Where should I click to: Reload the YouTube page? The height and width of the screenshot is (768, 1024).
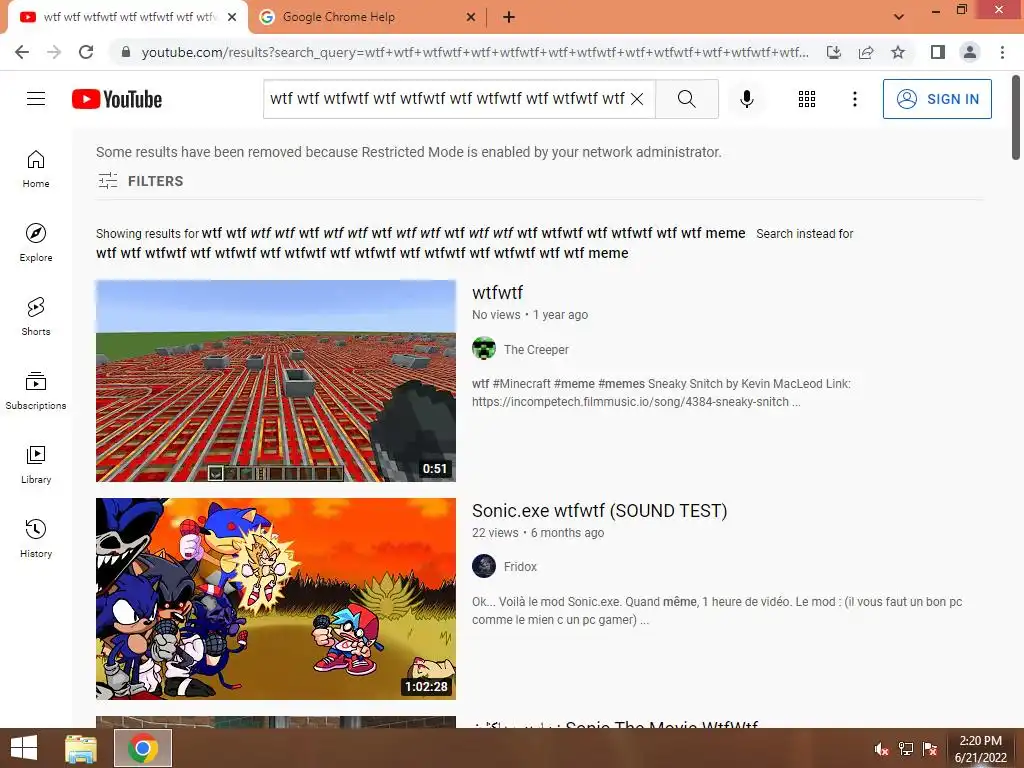coord(86,52)
